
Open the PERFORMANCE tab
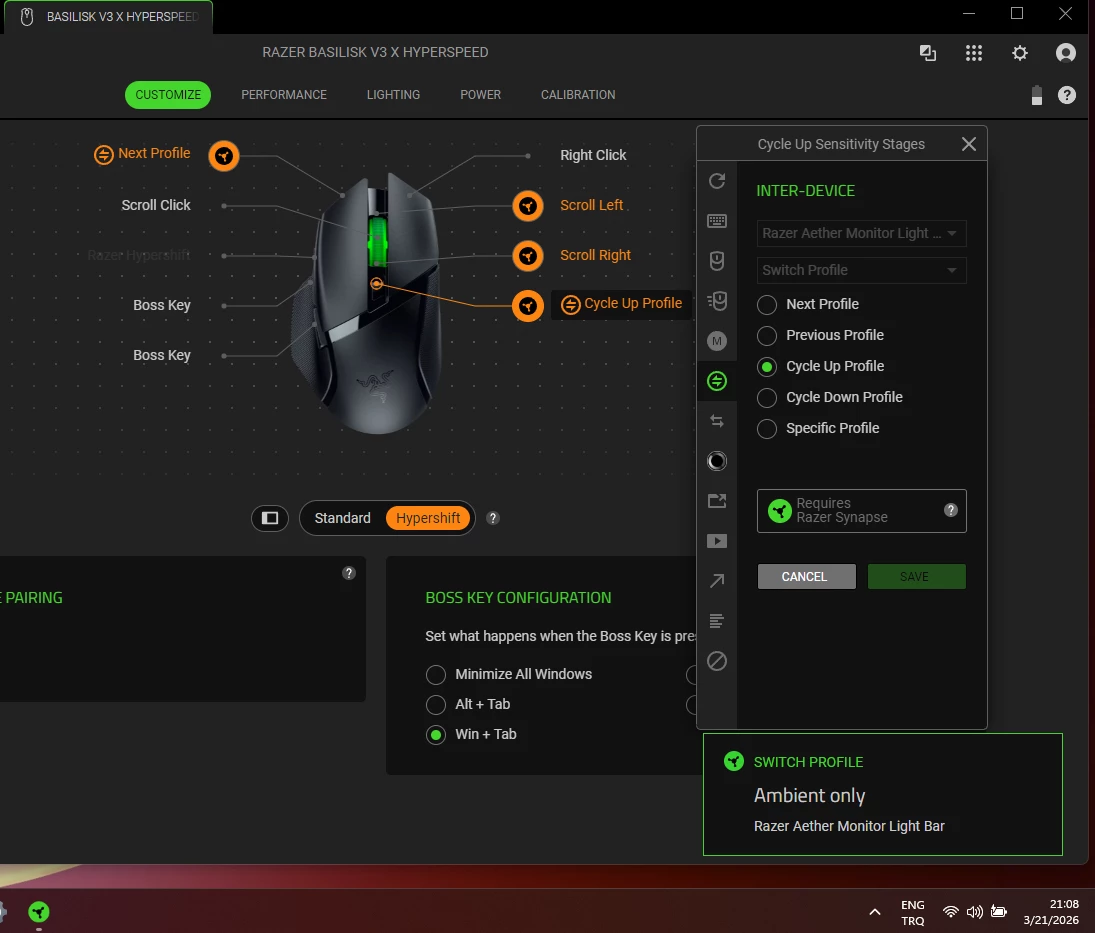coord(284,95)
